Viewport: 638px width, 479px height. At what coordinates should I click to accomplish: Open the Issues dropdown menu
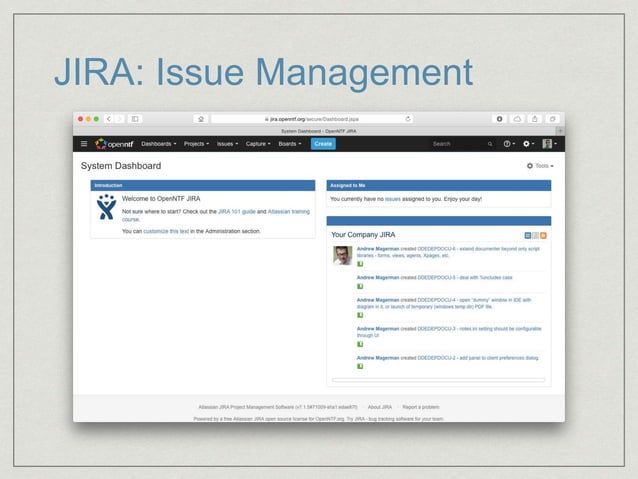[x=227, y=144]
